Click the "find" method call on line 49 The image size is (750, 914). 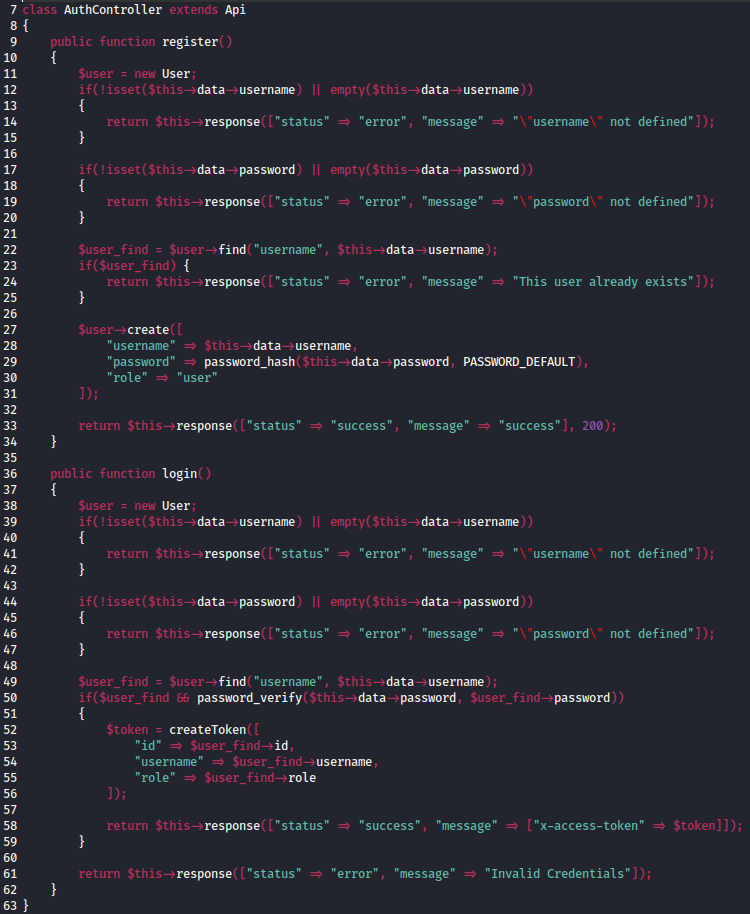pyautogui.click(x=232, y=681)
